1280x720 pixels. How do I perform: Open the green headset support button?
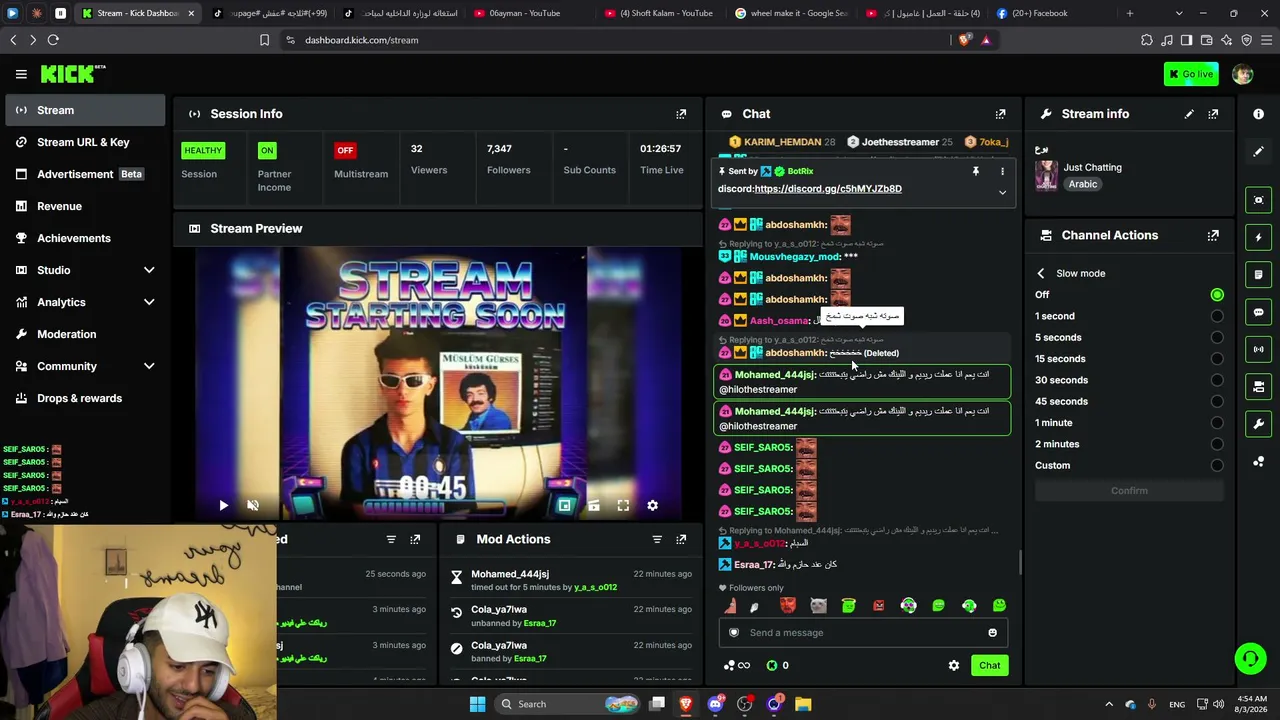tap(1250, 658)
